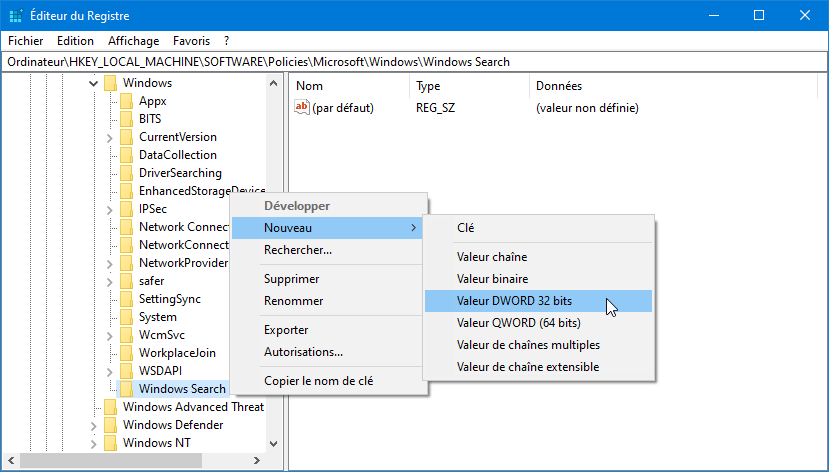The width and height of the screenshot is (829, 472).
Task: Click the System folder icon
Action: 126,317
